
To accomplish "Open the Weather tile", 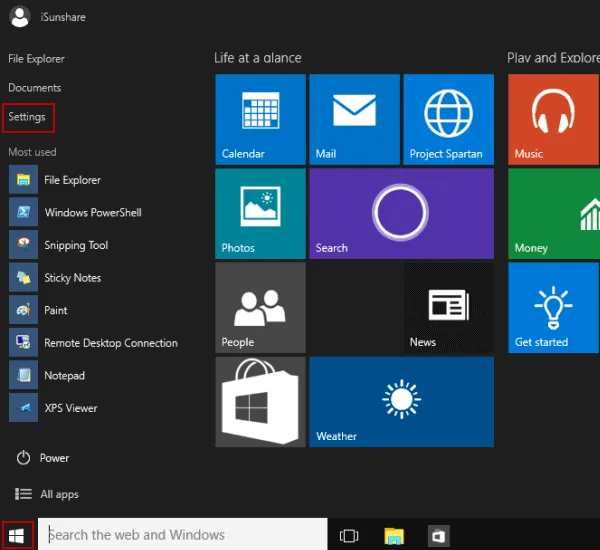I will [x=401, y=402].
